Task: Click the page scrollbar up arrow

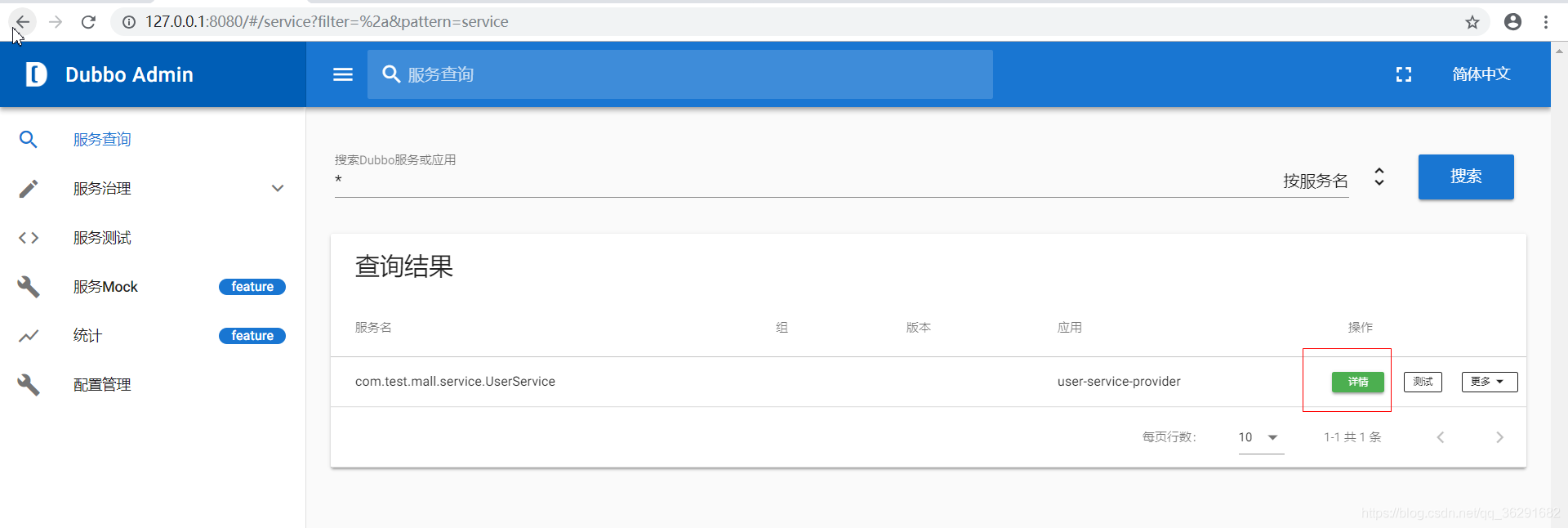Action: (x=1559, y=51)
